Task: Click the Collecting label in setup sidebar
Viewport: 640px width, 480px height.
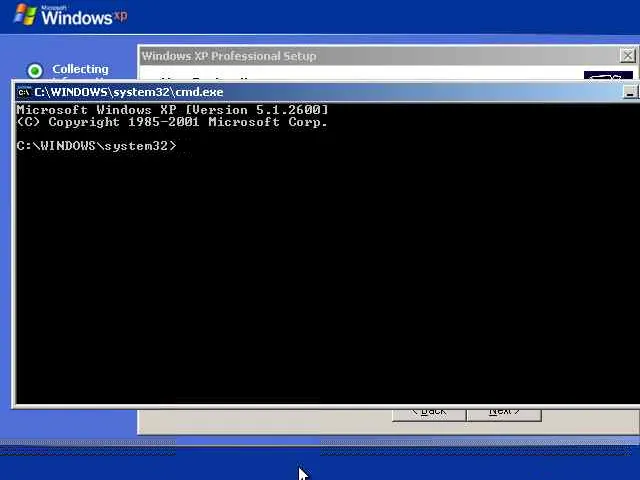Action: point(80,69)
